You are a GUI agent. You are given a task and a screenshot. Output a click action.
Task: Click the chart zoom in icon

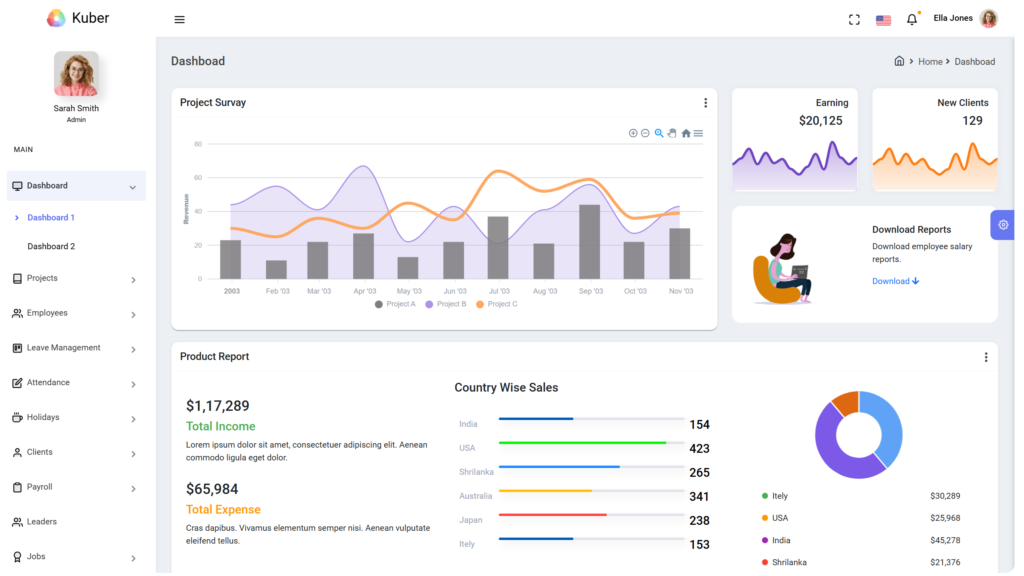[x=633, y=133]
